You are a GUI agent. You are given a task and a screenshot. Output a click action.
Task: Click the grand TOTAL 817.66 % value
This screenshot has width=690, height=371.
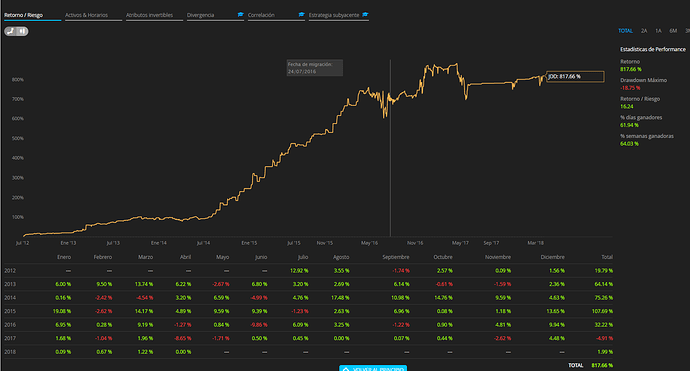pos(602,365)
